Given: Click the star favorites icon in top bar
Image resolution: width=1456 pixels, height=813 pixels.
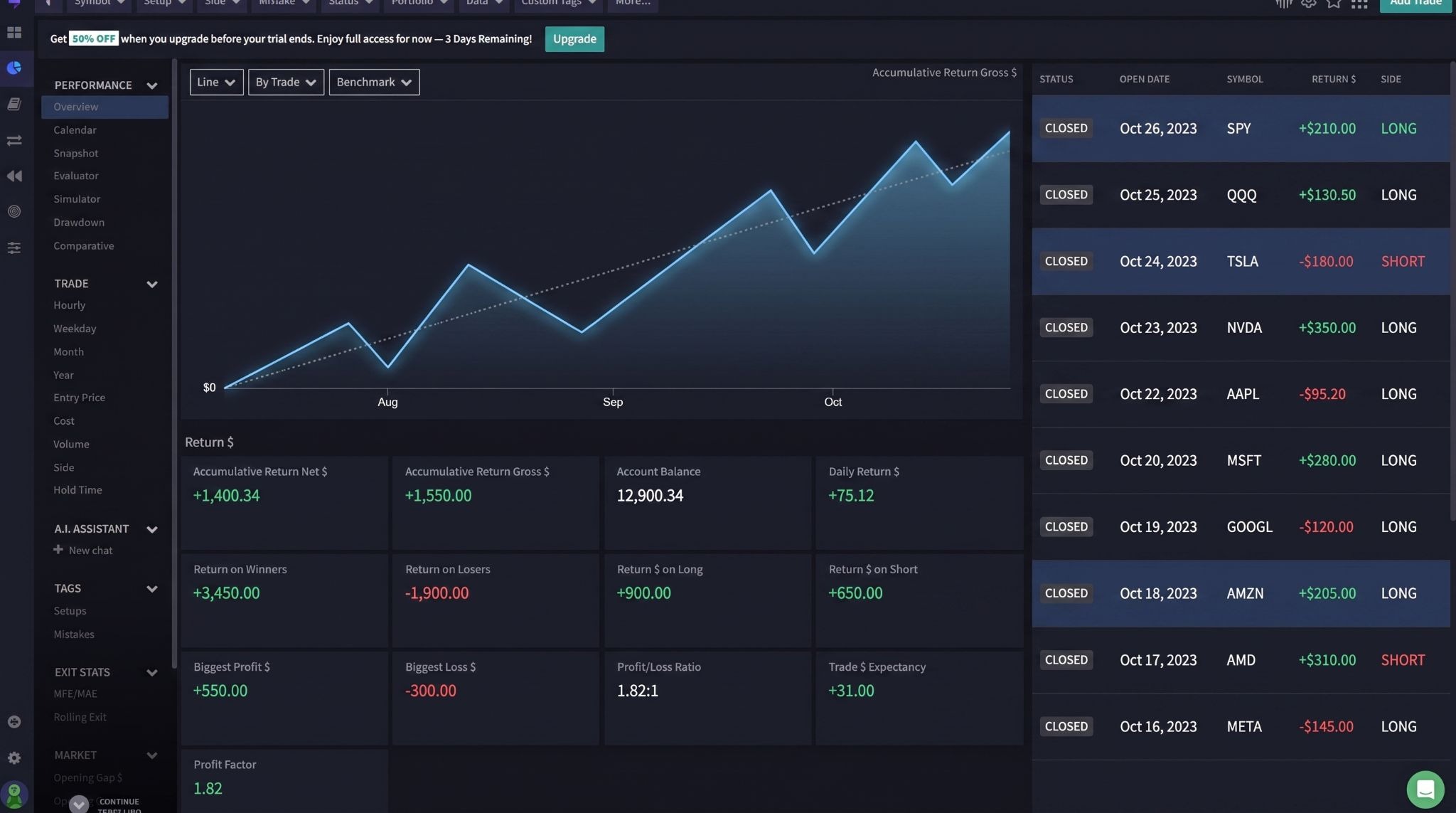Looking at the screenshot, I should click(x=1334, y=3).
